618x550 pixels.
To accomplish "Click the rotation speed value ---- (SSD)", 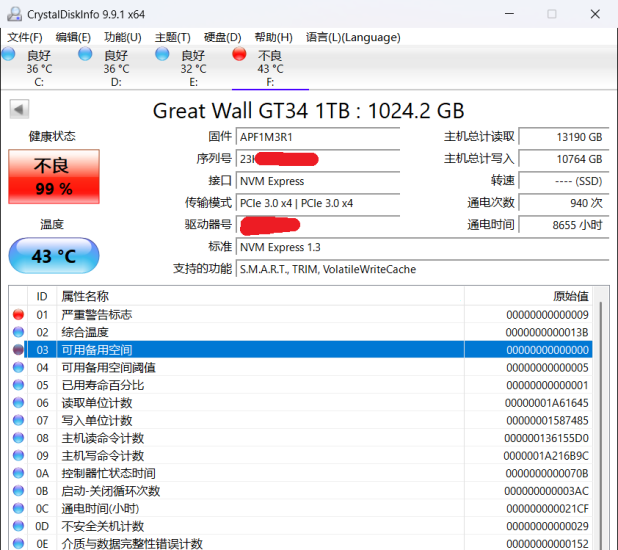I will (564, 181).
